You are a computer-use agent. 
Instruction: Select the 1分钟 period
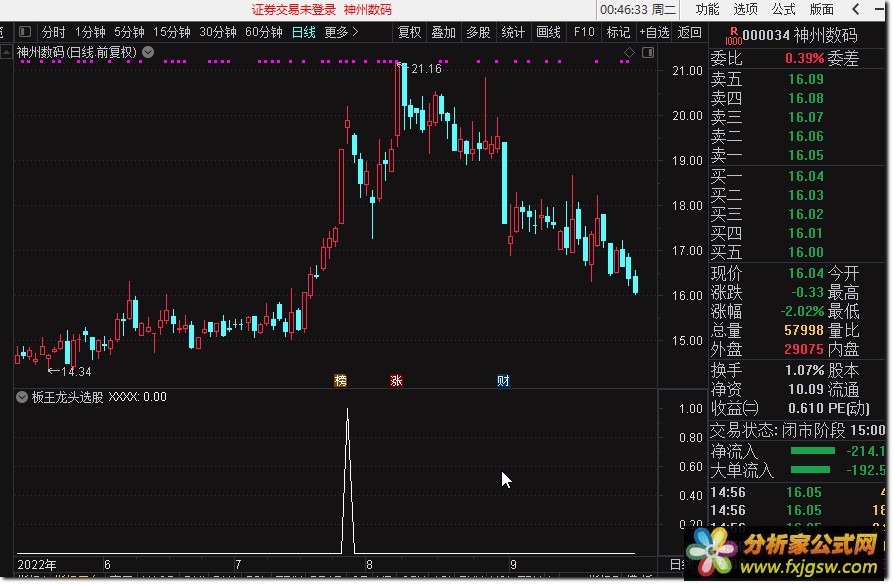pos(90,33)
